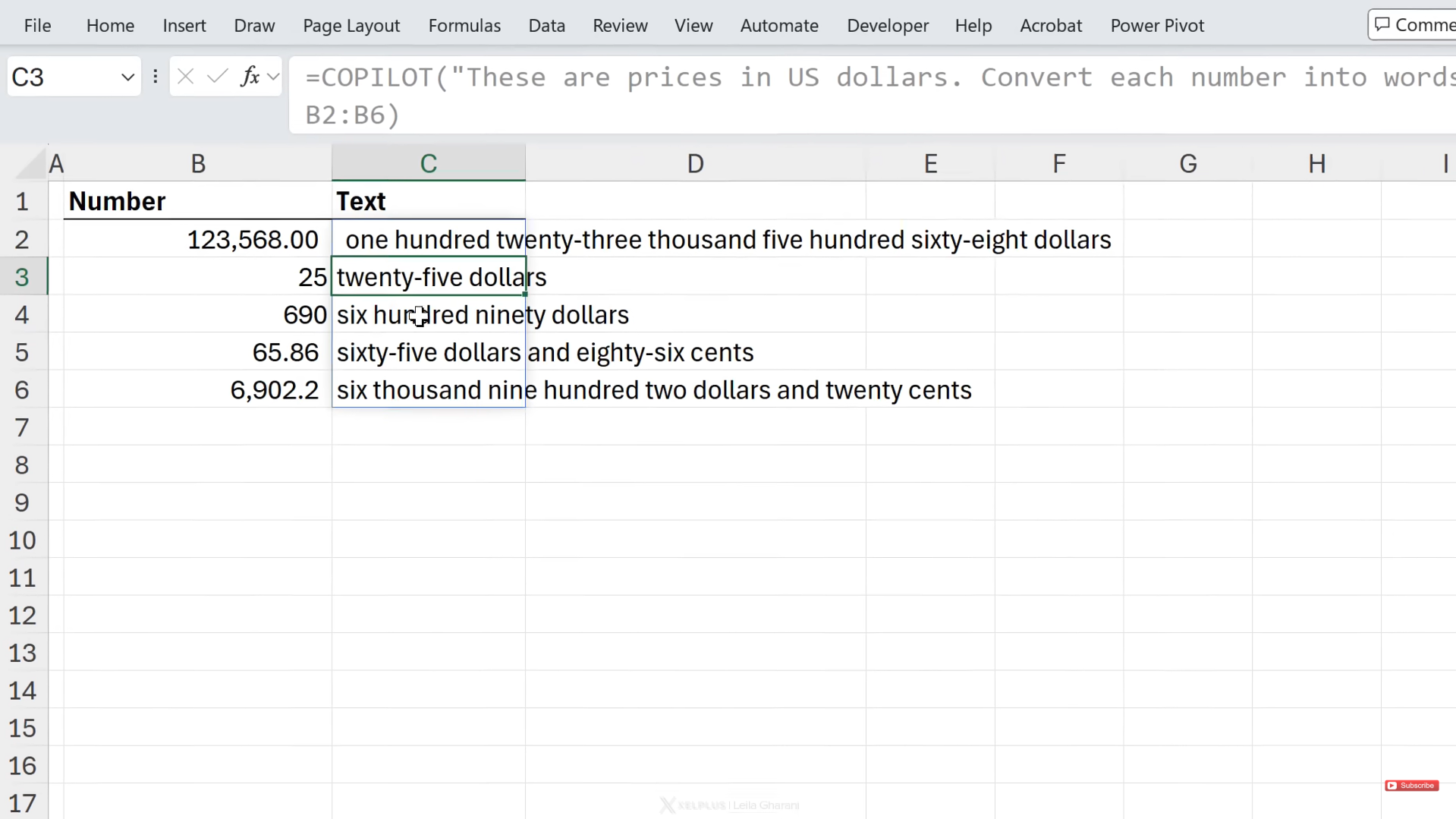Screen dimensions: 1456x819
Task: Click the formula bar Cancel X icon
Action: (x=185, y=77)
